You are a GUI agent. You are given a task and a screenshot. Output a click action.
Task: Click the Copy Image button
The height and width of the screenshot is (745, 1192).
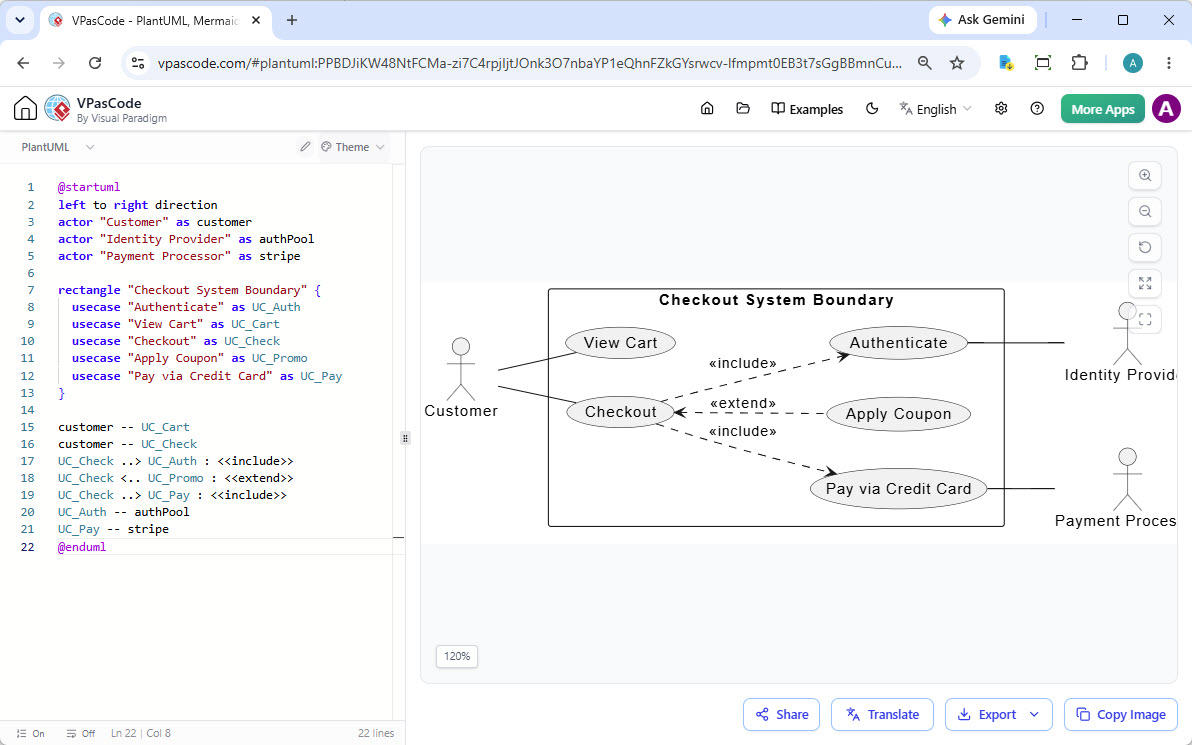point(1121,715)
